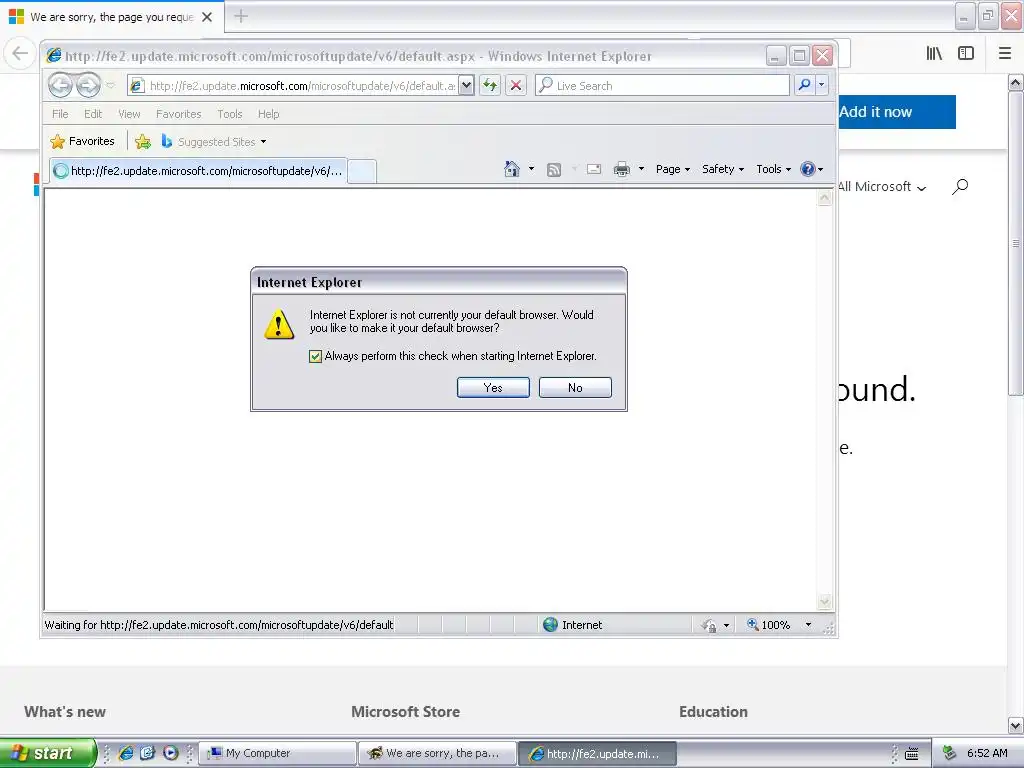Open the command bar Tools dropdown
Screen dimensions: 1024x768
pos(774,169)
